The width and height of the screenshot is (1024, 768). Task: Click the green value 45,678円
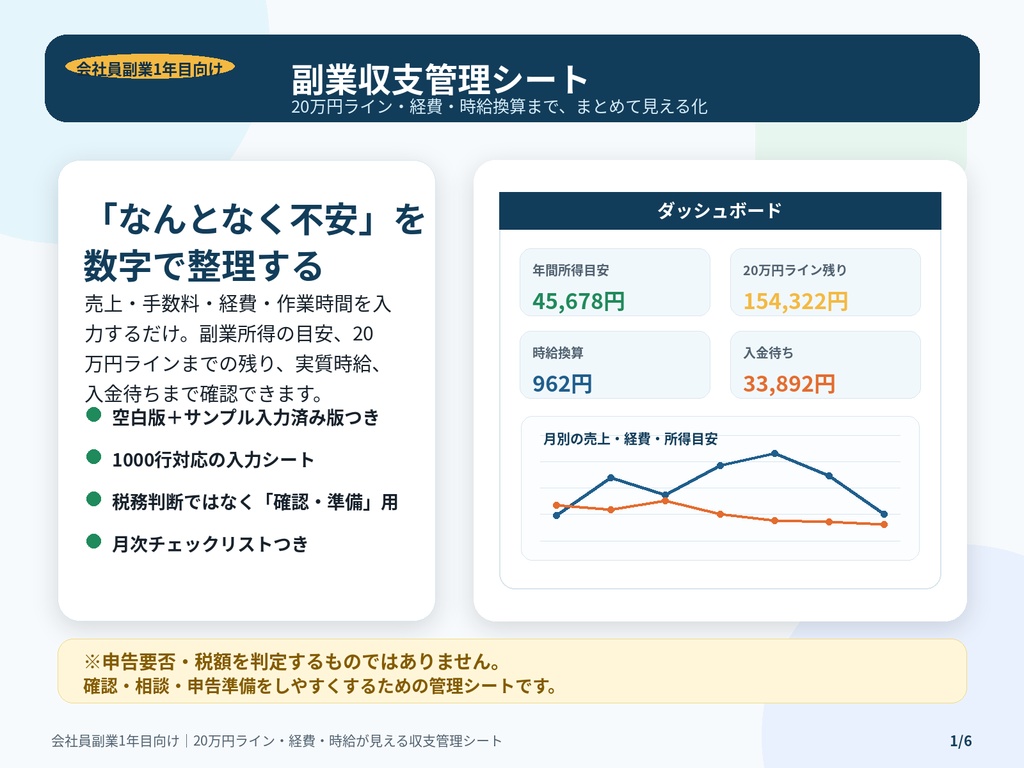click(578, 301)
